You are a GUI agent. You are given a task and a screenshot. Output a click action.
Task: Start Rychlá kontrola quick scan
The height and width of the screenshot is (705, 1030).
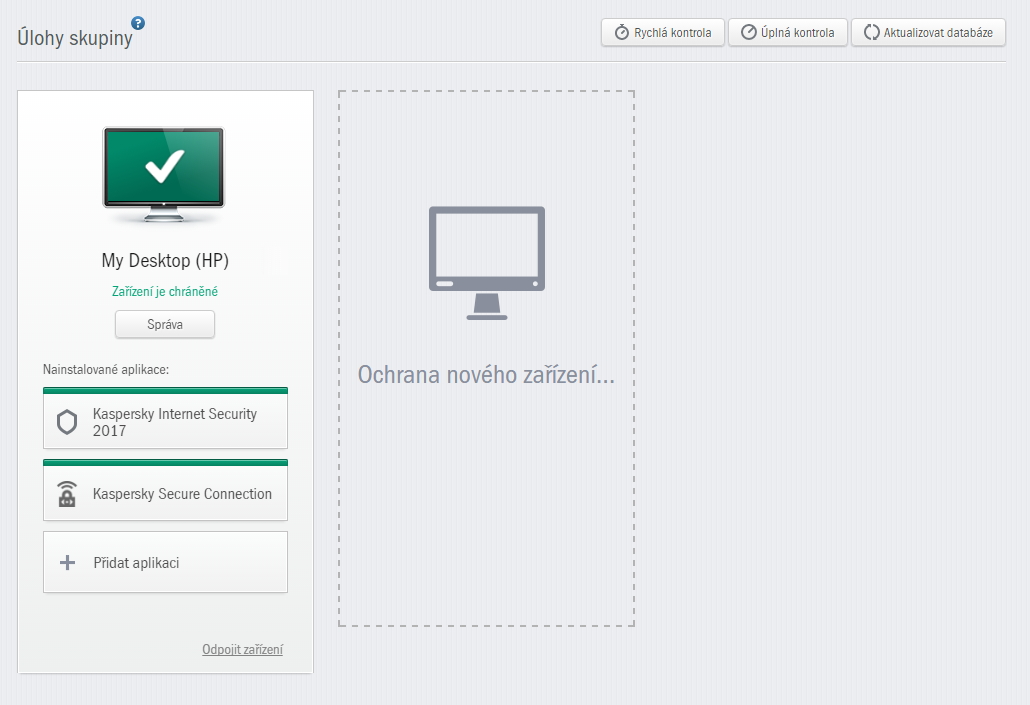pos(662,32)
